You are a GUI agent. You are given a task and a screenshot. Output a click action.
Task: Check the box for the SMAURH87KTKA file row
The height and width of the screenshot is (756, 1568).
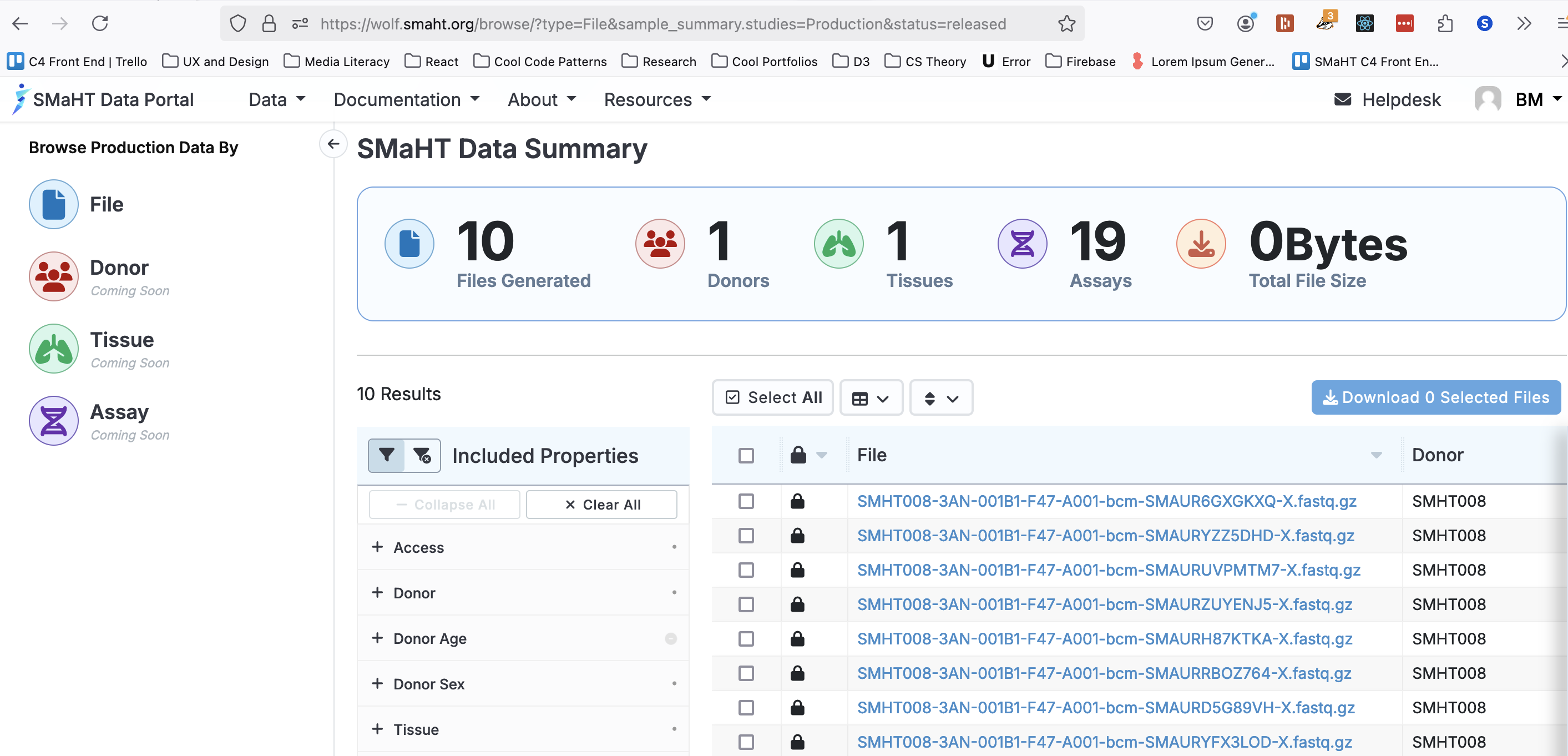[746, 638]
